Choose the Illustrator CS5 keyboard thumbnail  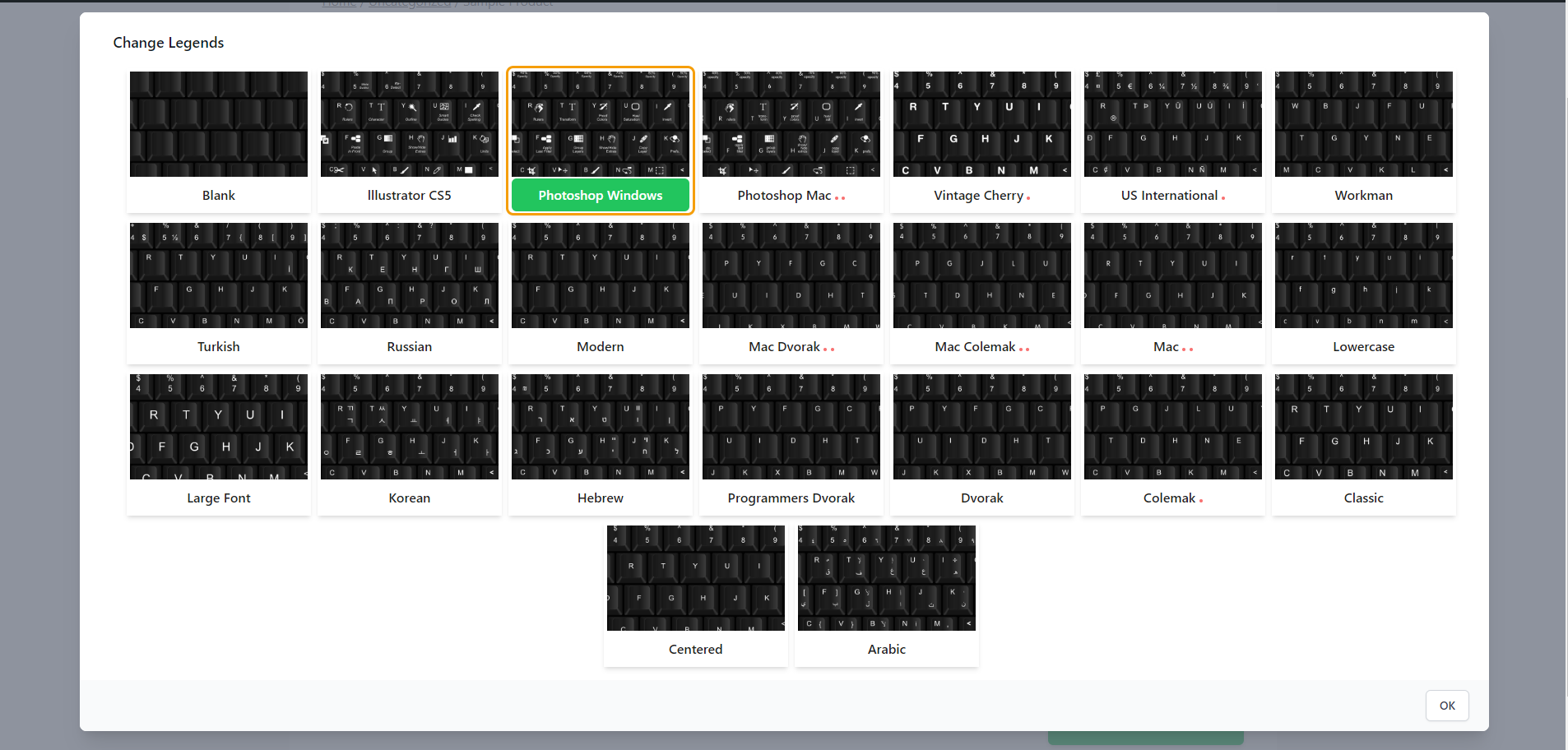click(410, 124)
